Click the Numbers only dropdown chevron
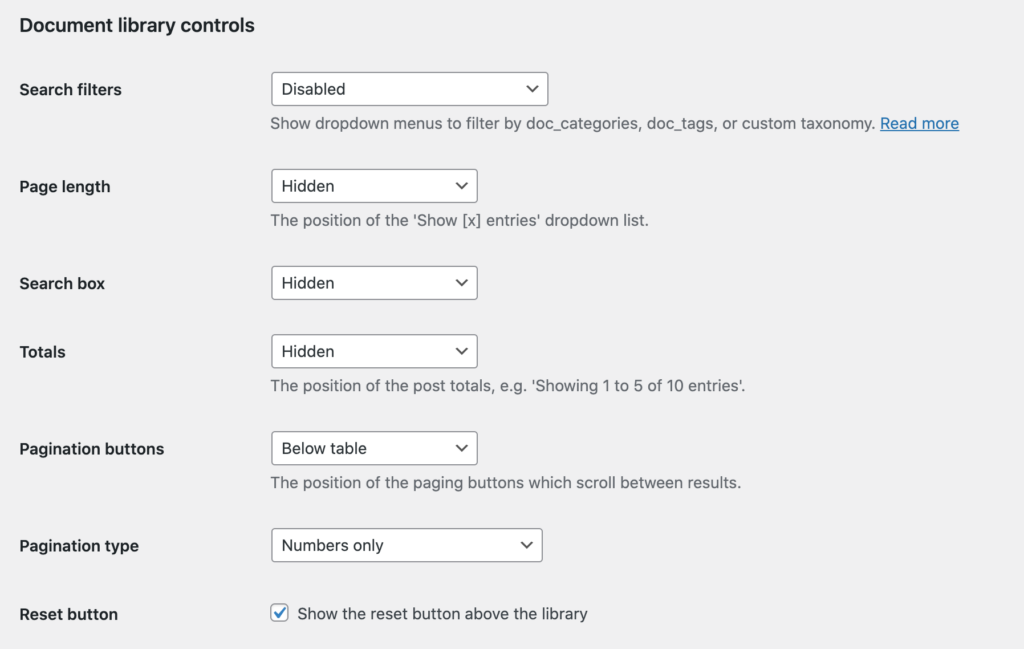1024x649 pixels. click(x=526, y=545)
